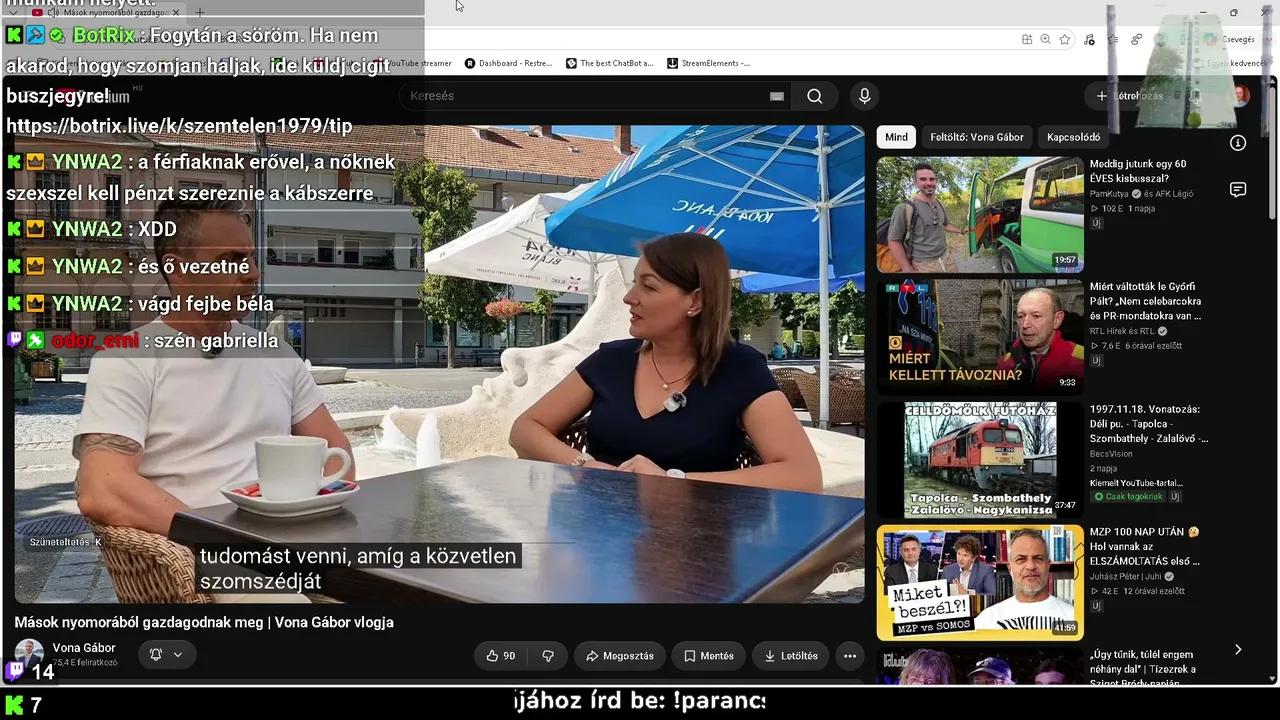1280x720 pixels.
Task: Open the MIÉRT KELLETT TÁVOZNIA thumbnail
Action: [x=980, y=337]
